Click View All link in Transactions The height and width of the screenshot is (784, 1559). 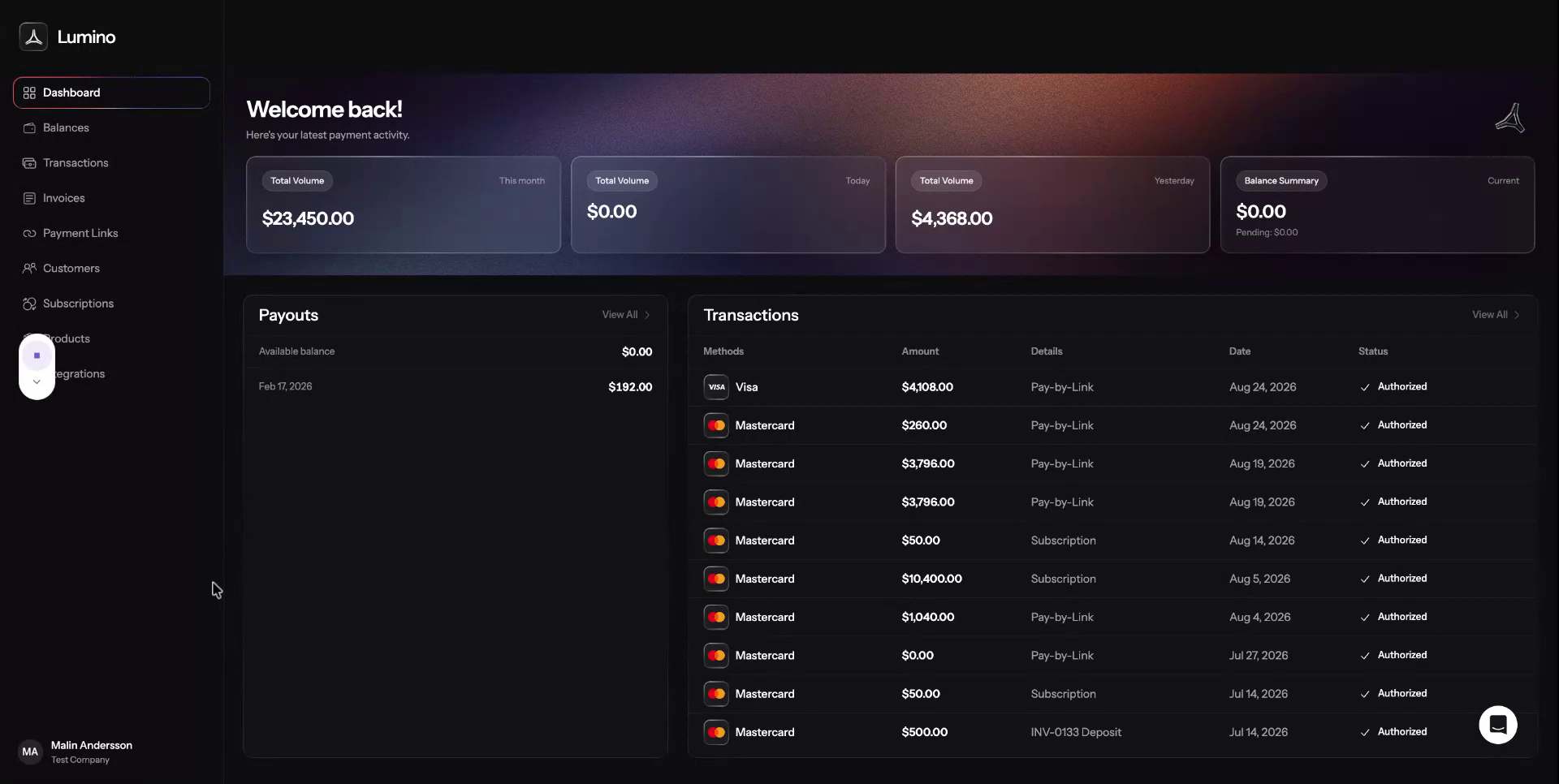click(x=1490, y=315)
